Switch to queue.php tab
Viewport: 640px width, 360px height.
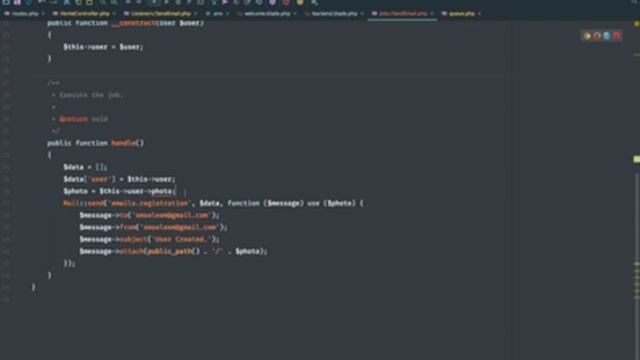462,13
